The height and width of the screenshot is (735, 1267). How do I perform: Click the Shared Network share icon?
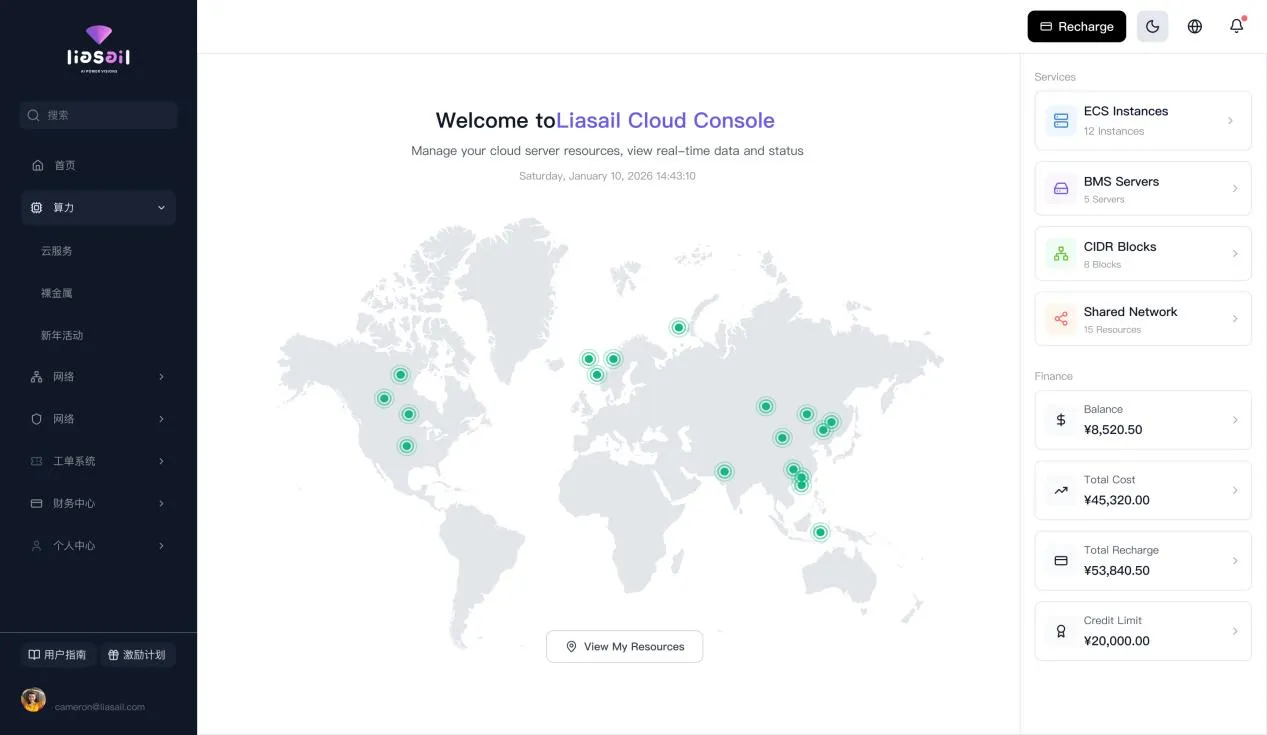pyautogui.click(x=1061, y=319)
